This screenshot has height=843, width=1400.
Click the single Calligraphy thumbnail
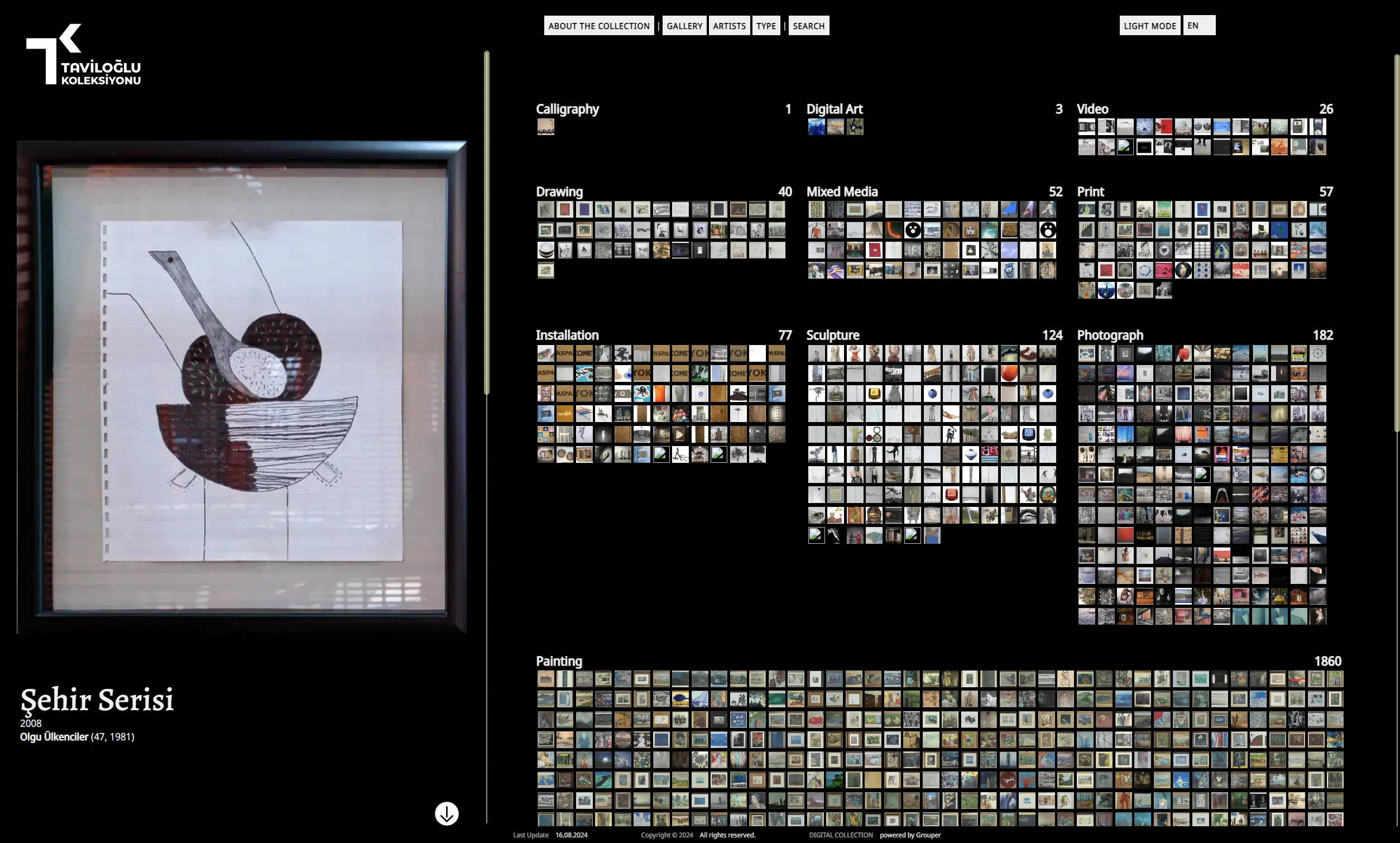click(545, 127)
